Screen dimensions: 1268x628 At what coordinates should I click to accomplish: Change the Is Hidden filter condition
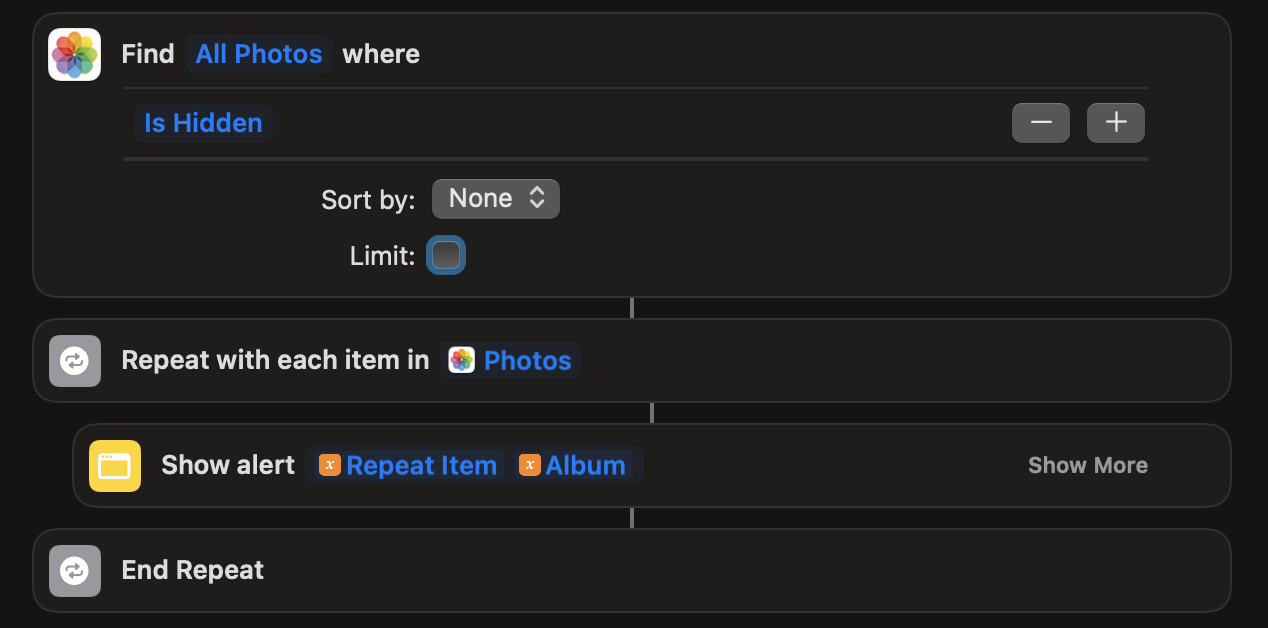tap(203, 123)
